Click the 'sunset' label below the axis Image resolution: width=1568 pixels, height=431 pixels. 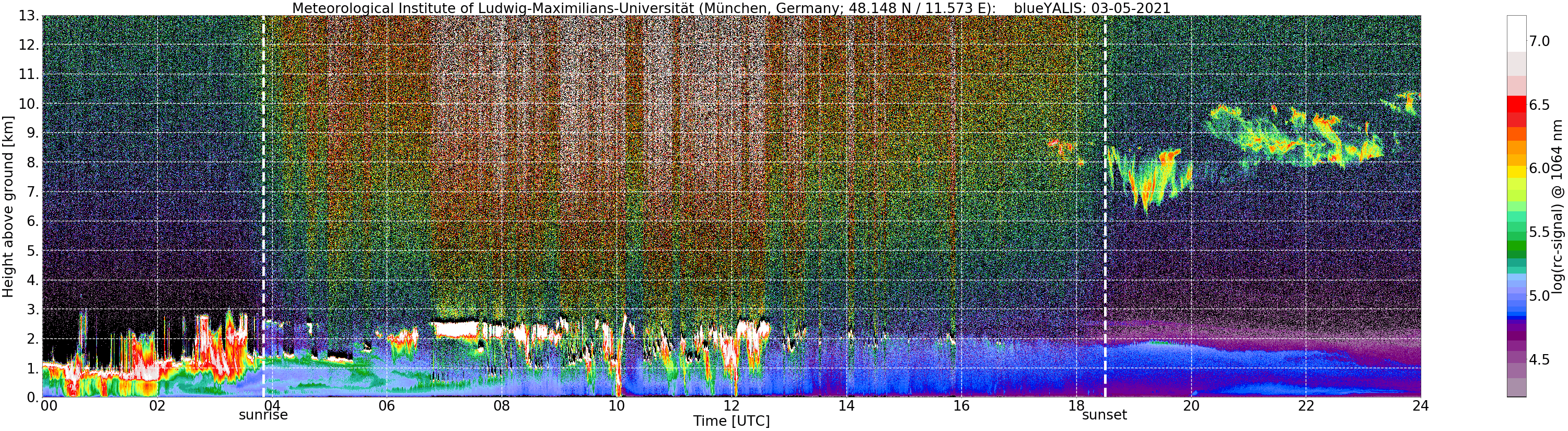click(x=1104, y=415)
